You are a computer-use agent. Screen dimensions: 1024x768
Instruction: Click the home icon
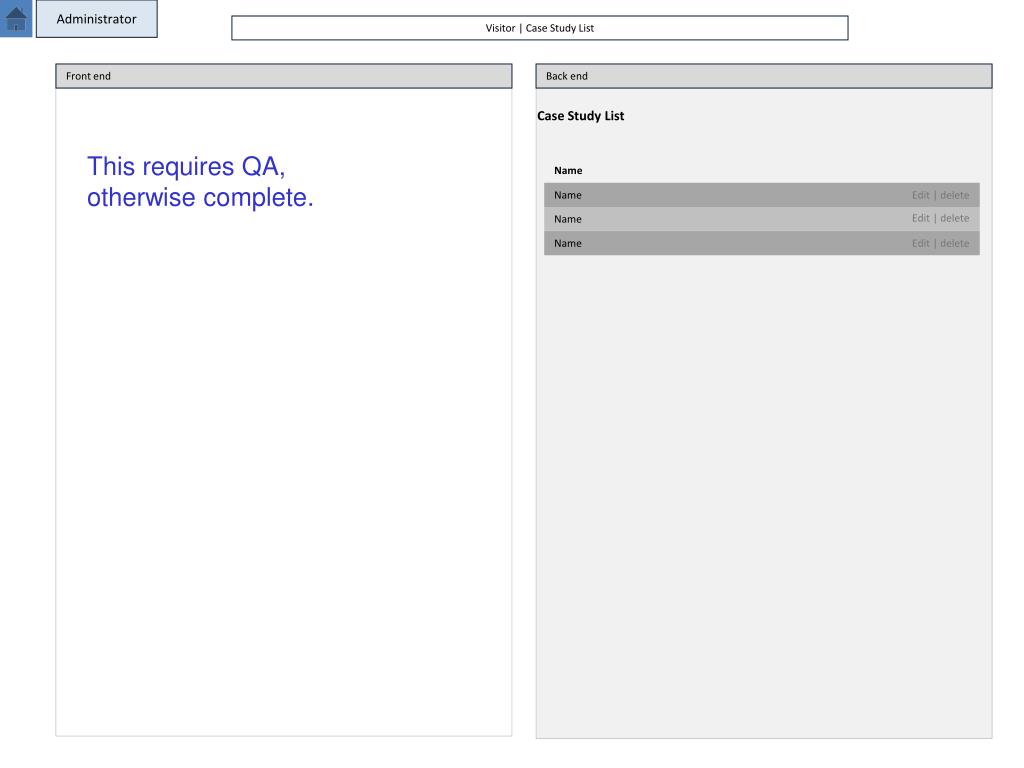click(16, 18)
